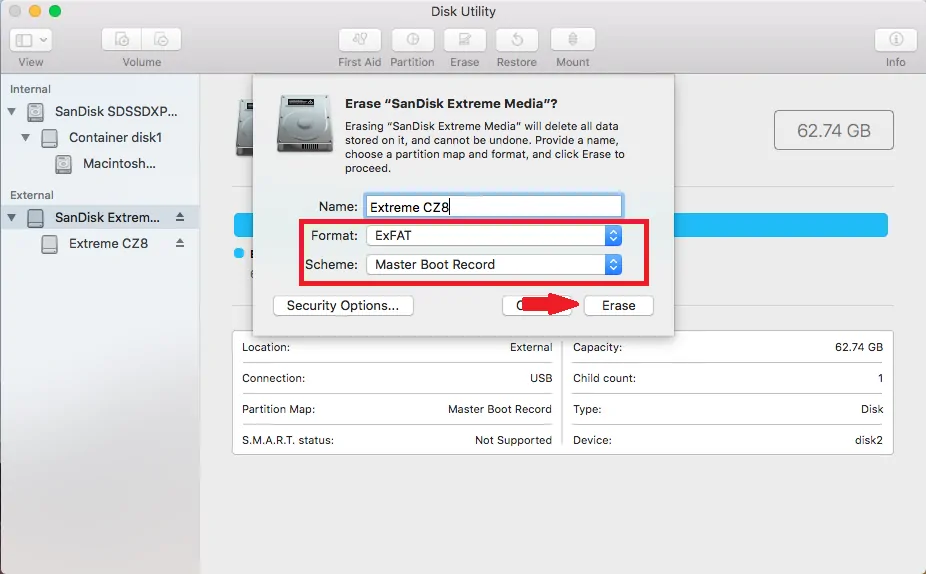Select SanDisk Extrem... external disk row

click(x=99, y=217)
